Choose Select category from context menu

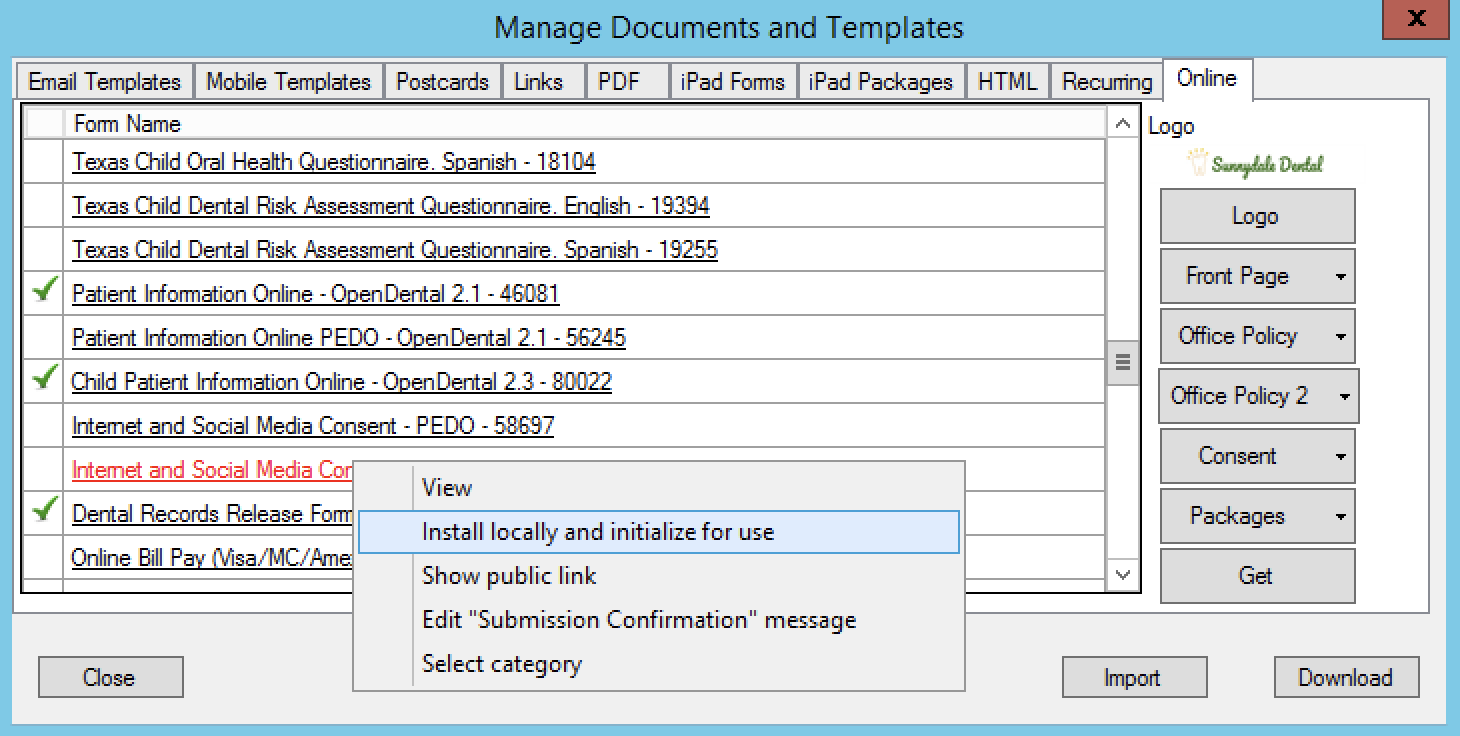coord(657,664)
